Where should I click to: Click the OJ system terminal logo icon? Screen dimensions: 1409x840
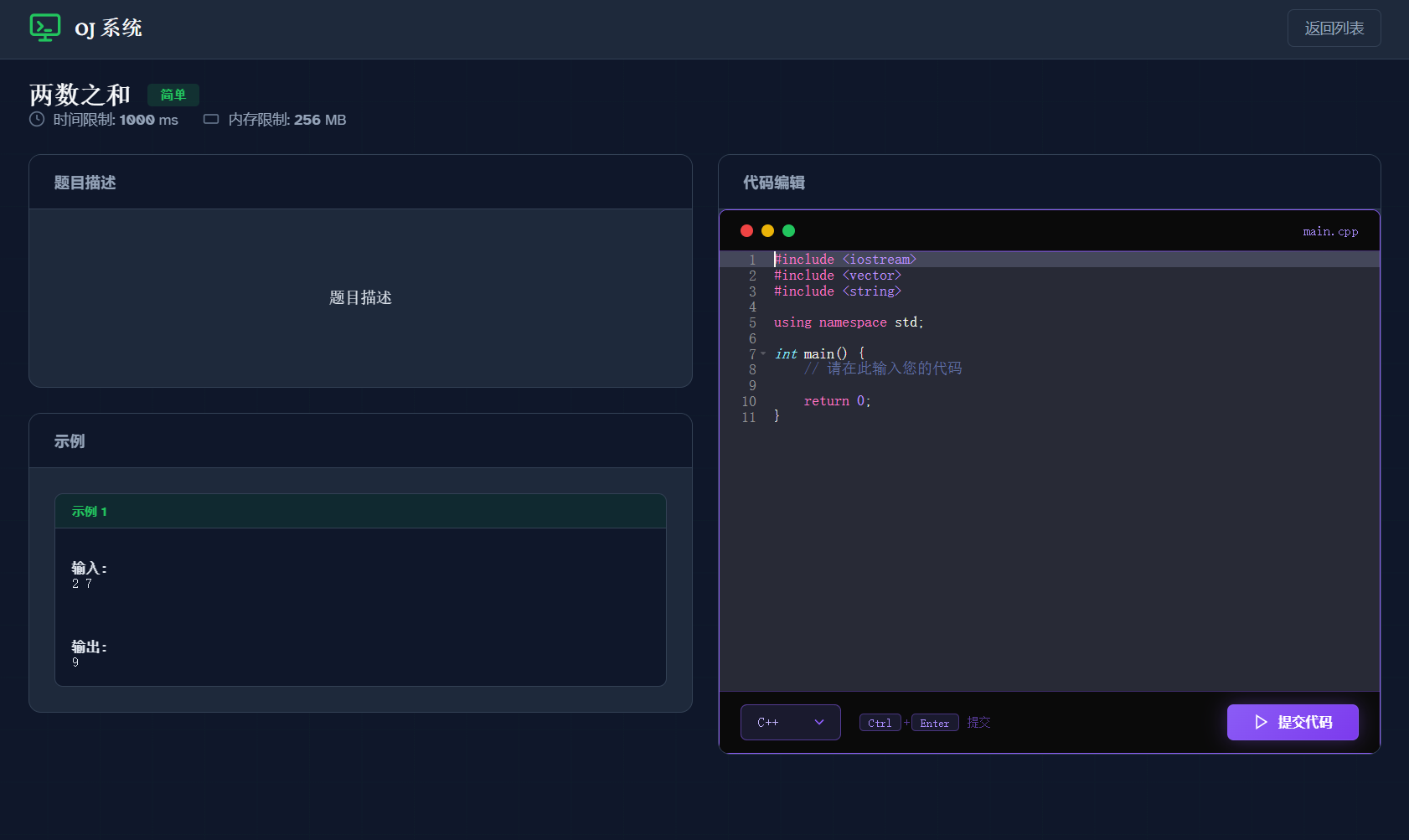45,28
